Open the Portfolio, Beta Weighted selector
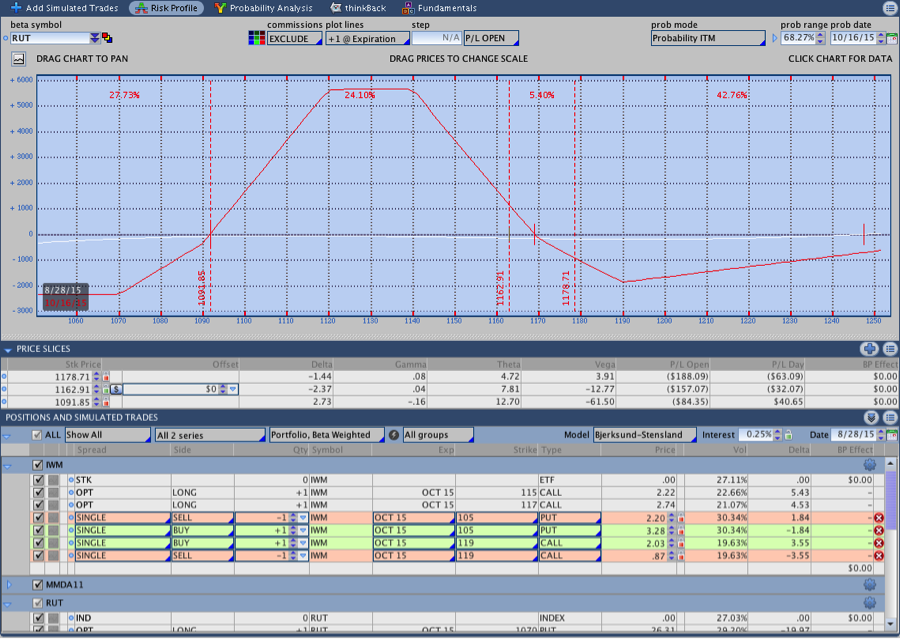This screenshot has width=900, height=639. coord(326,435)
